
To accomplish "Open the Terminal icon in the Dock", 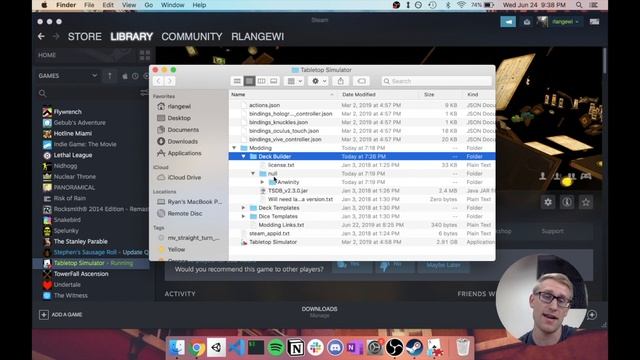I will (256, 348).
